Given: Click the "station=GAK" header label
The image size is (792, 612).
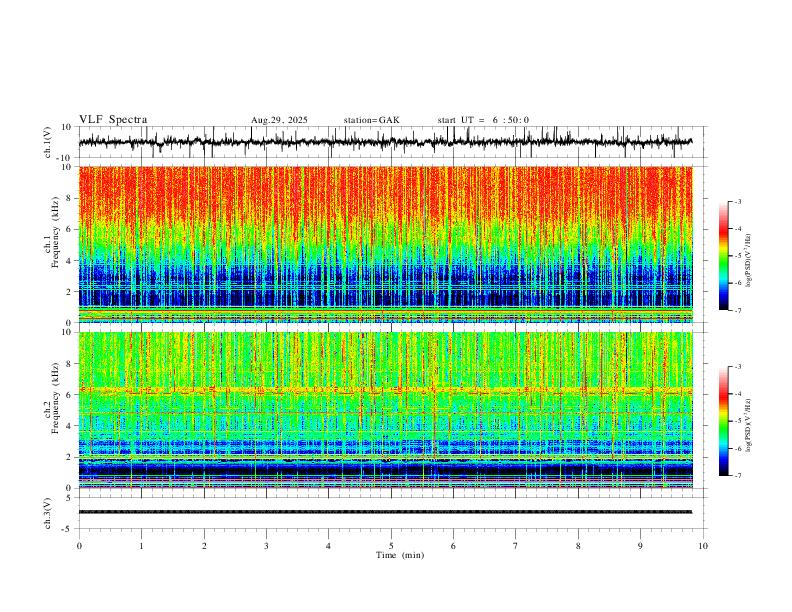Looking at the screenshot, I should [x=371, y=120].
